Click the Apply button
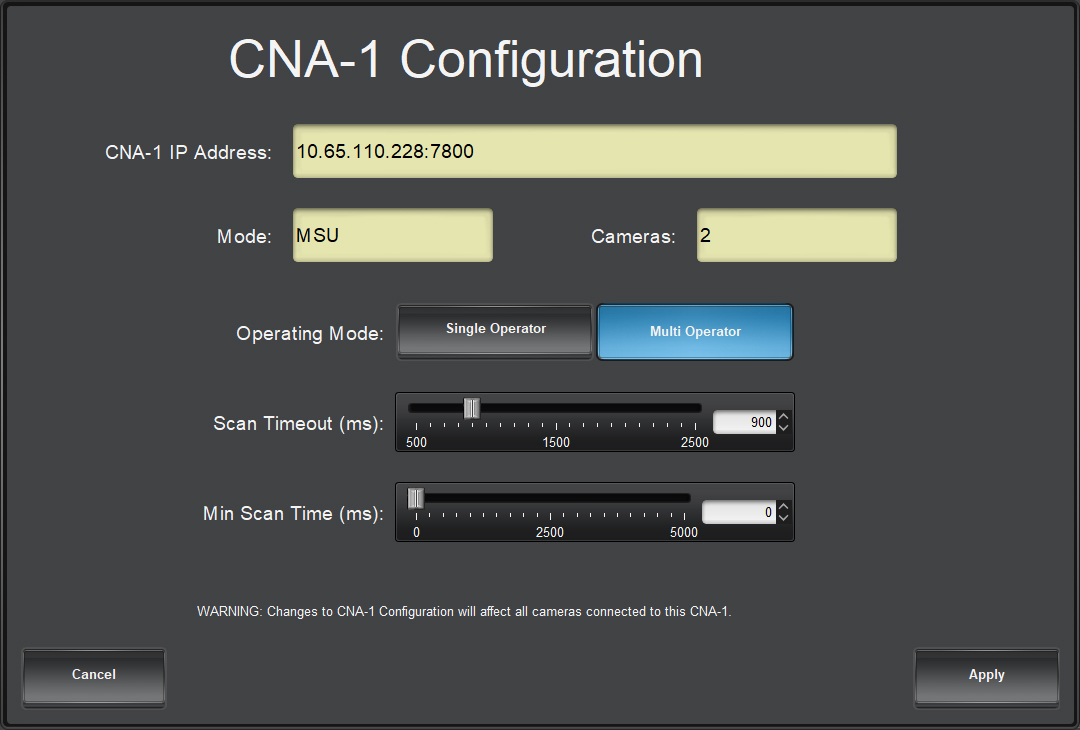This screenshot has height=730, width=1080. click(x=986, y=675)
